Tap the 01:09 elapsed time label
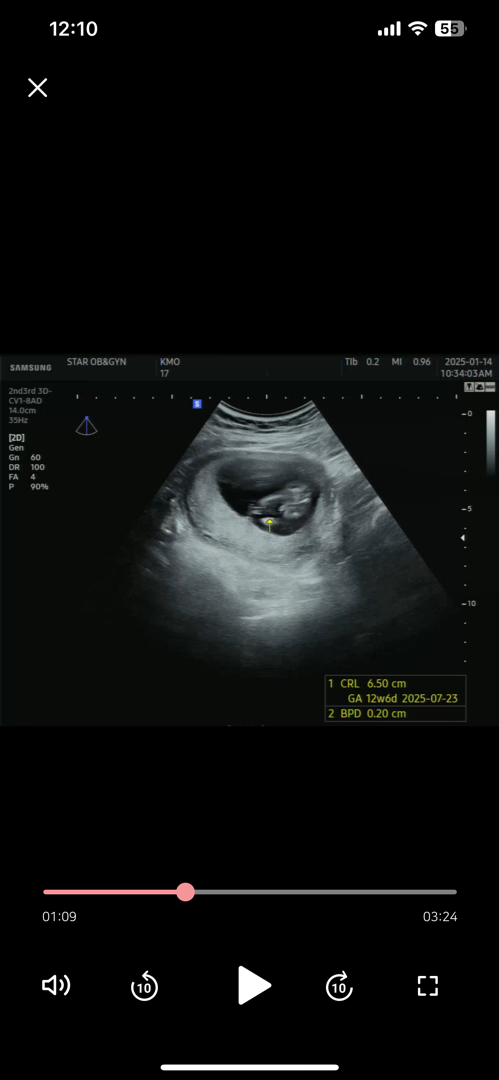This screenshot has height=1080, width=499. (59, 917)
